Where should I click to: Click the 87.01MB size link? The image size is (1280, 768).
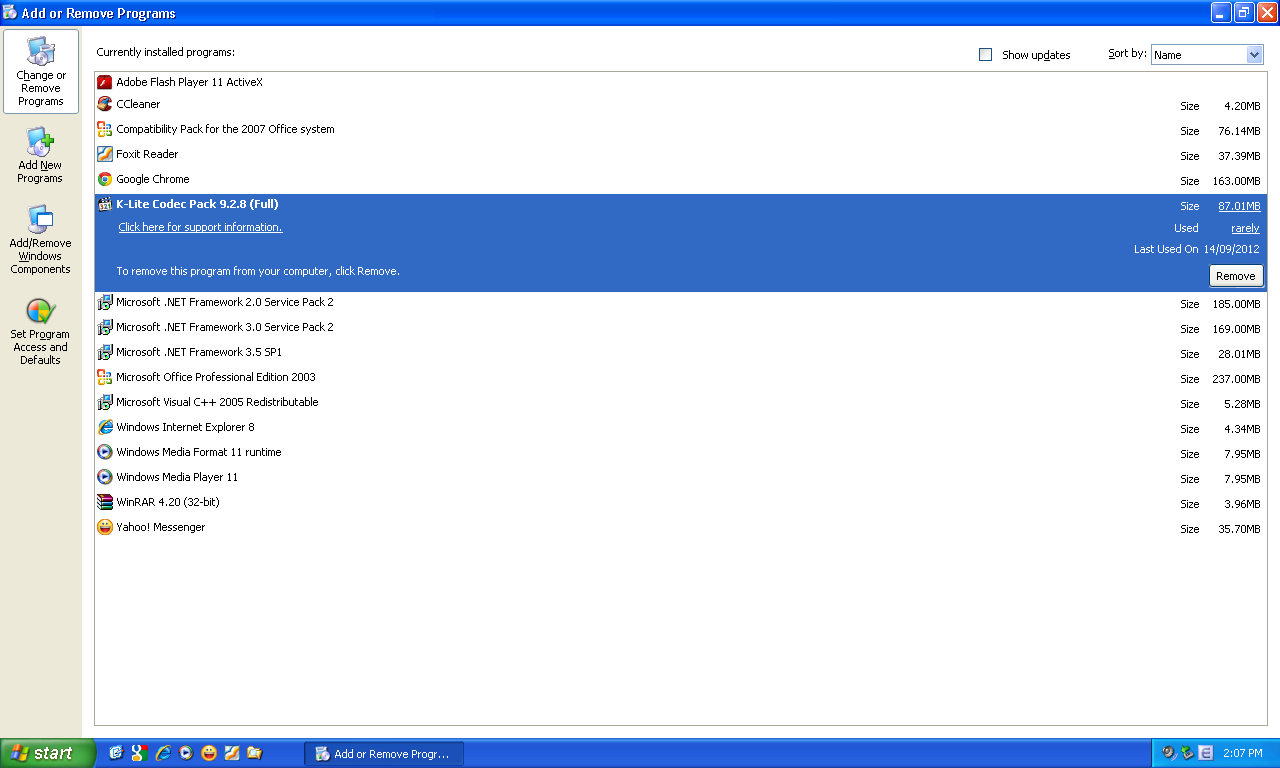tap(1239, 206)
